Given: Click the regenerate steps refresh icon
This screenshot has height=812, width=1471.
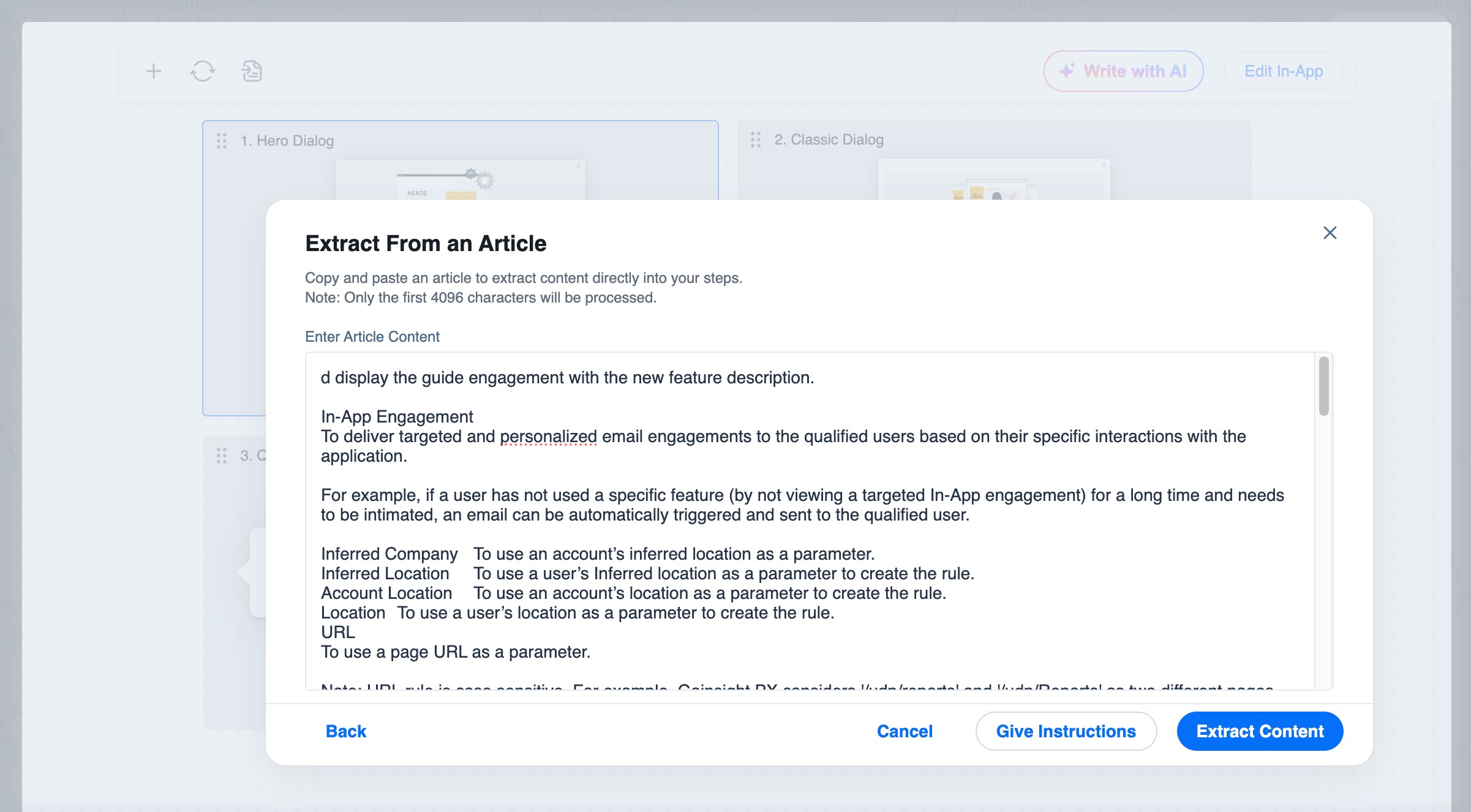Looking at the screenshot, I should tap(202, 71).
